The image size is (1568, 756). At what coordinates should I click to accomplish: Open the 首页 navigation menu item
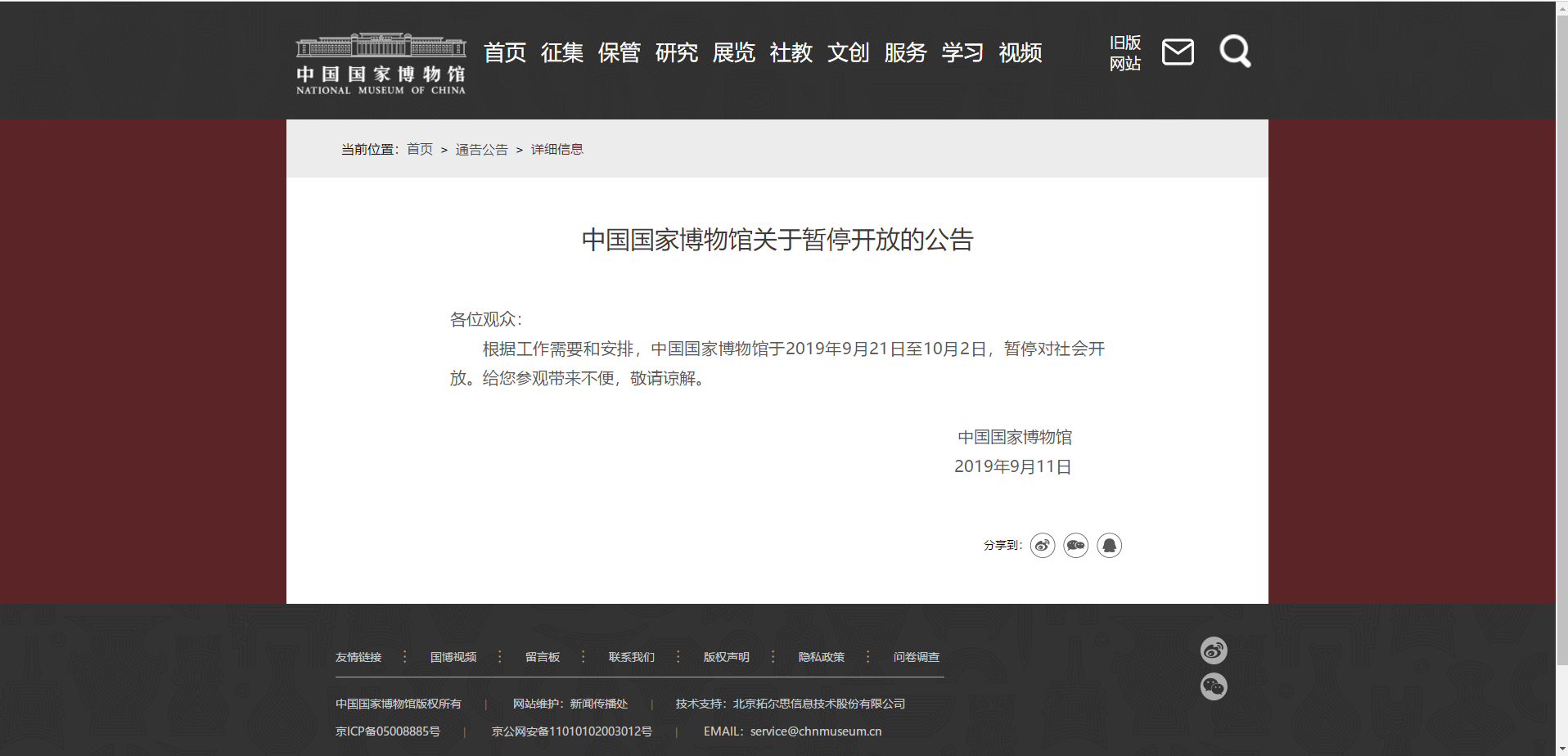(x=504, y=53)
